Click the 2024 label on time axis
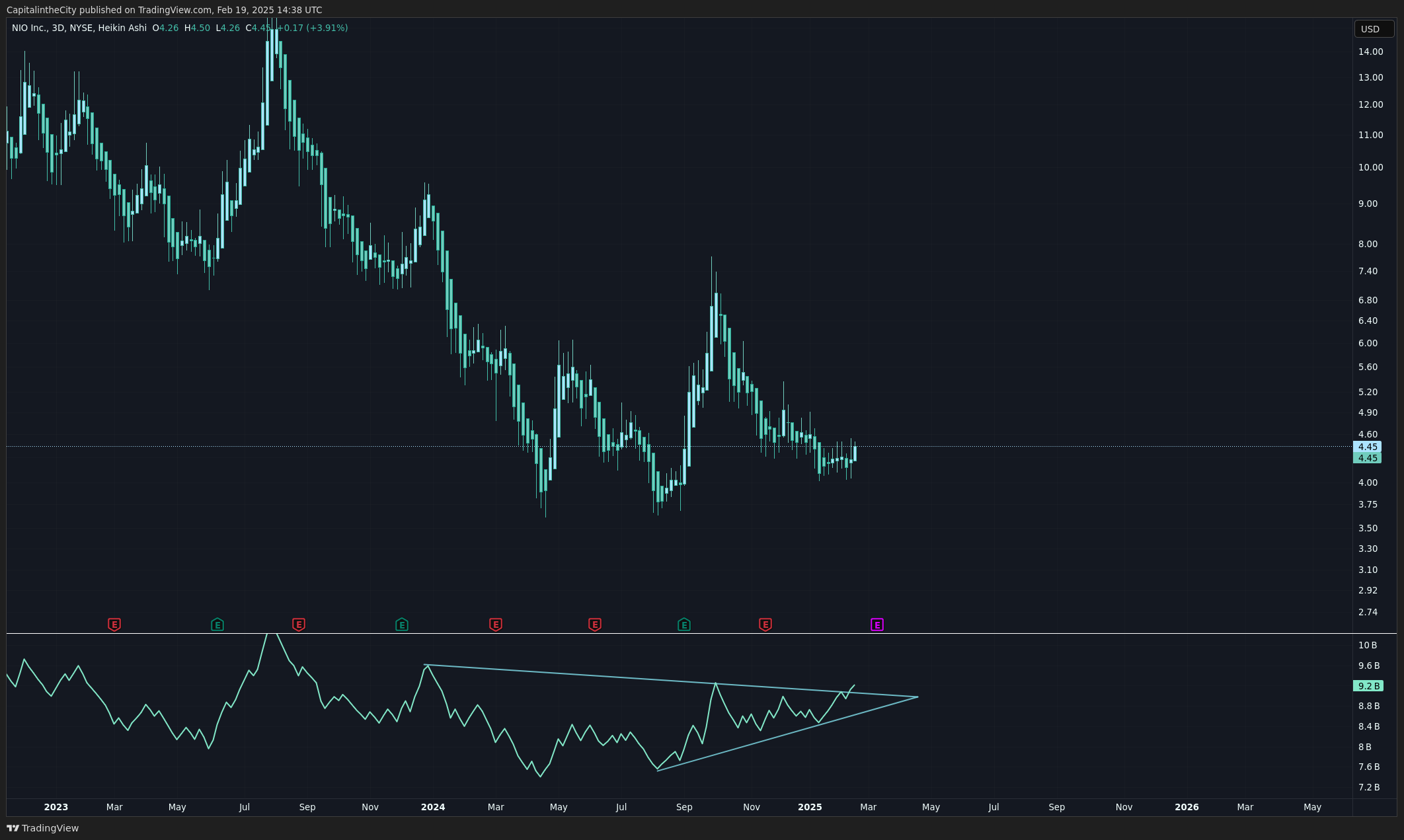The width and height of the screenshot is (1404, 840). click(433, 807)
